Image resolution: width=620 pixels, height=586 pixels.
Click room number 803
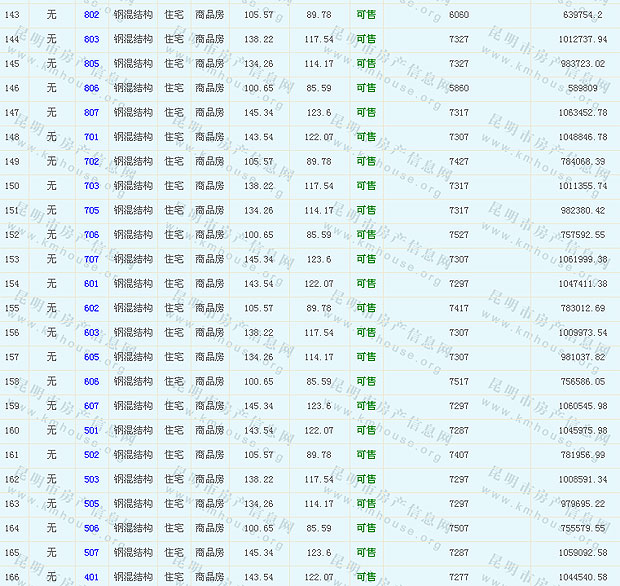pos(91,39)
